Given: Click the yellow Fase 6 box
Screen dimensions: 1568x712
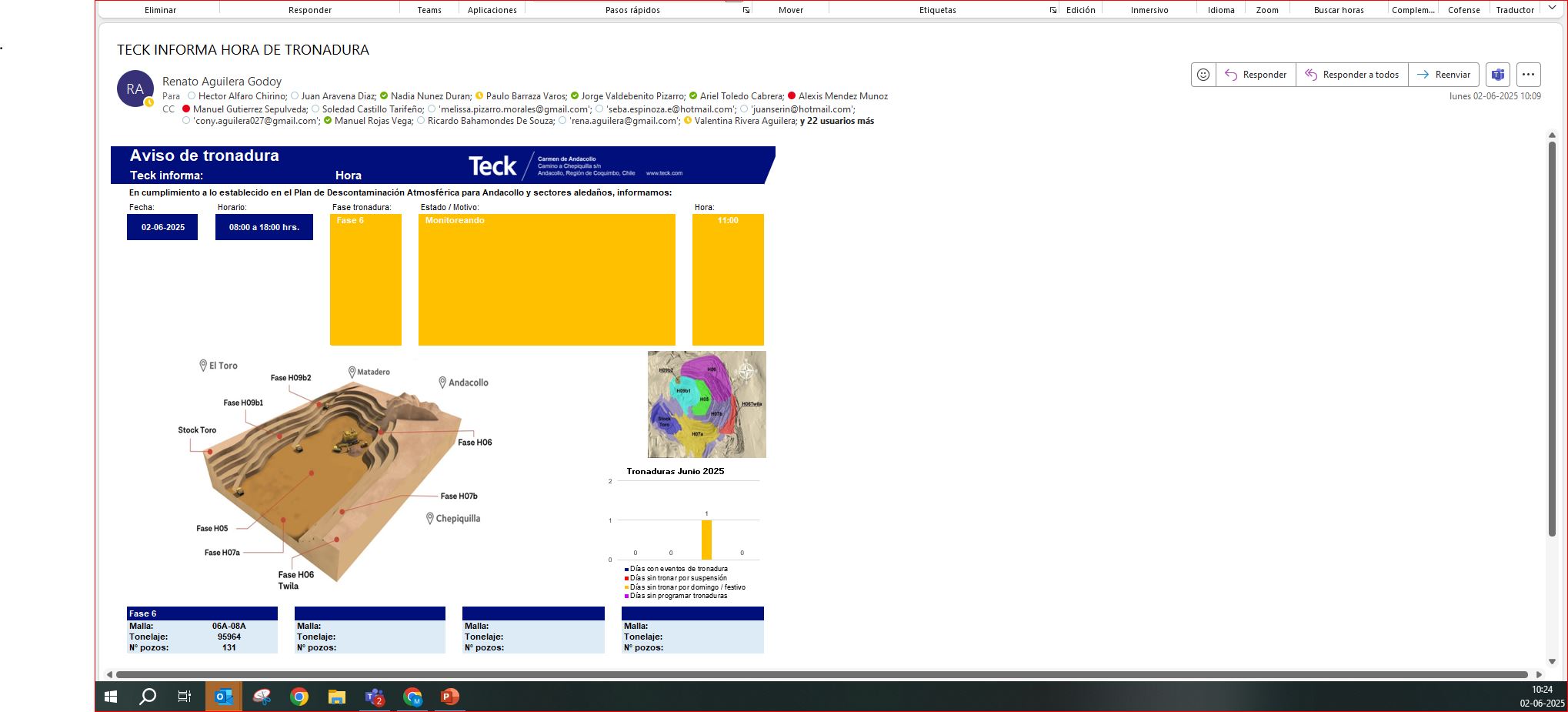Looking at the screenshot, I should click(365, 279).
